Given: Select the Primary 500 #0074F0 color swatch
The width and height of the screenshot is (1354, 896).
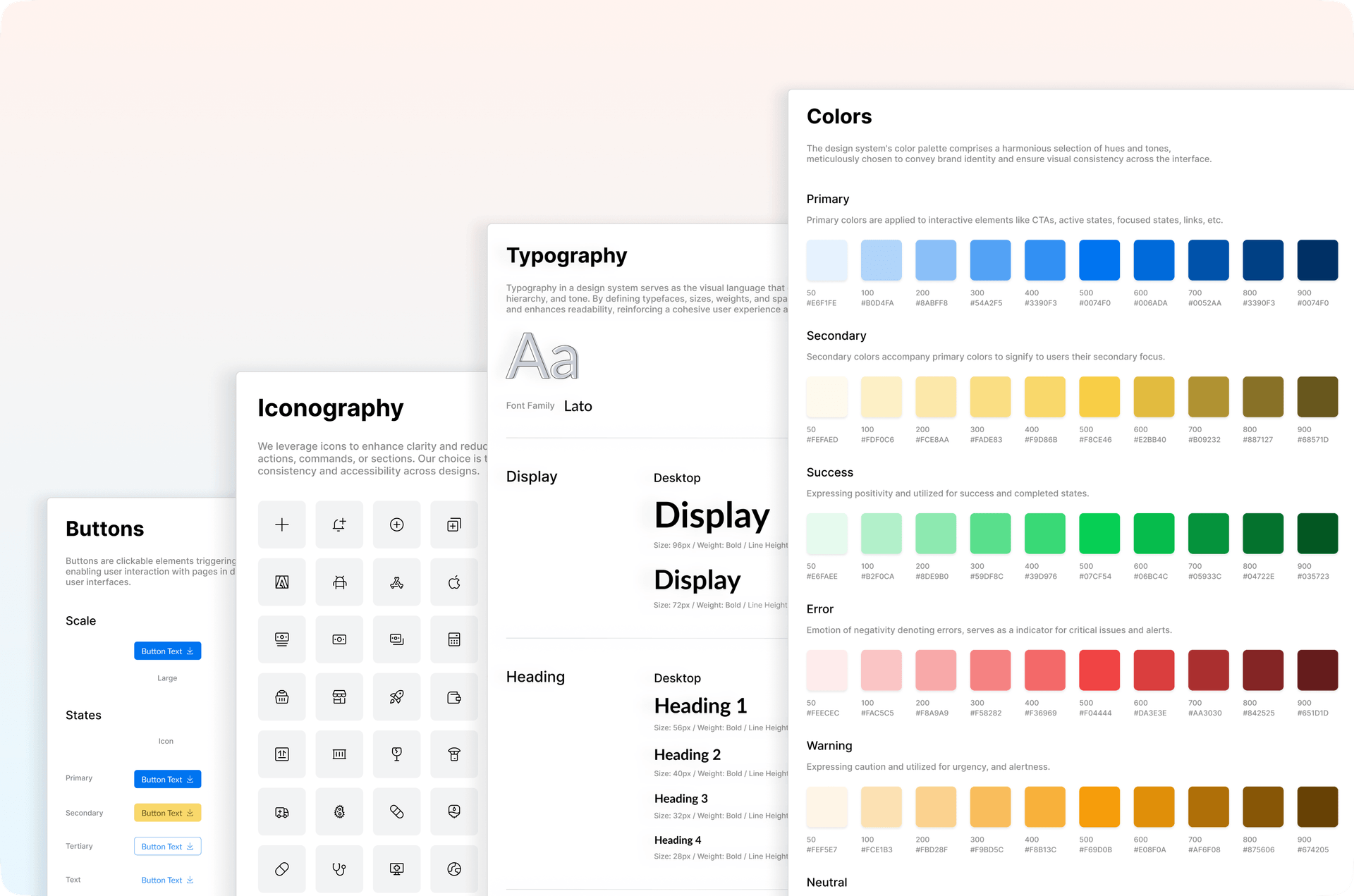Looking at the screenshot, I should click(1099, 259).
